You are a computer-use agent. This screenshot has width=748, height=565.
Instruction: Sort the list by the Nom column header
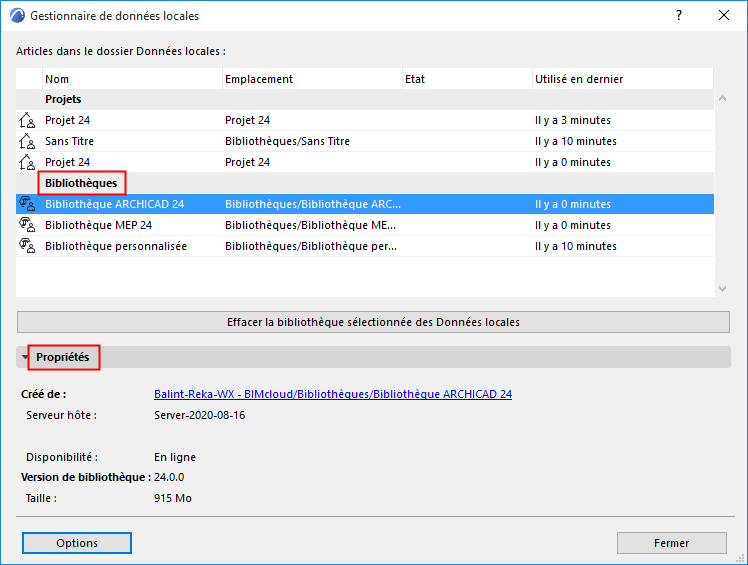(132, 79)
